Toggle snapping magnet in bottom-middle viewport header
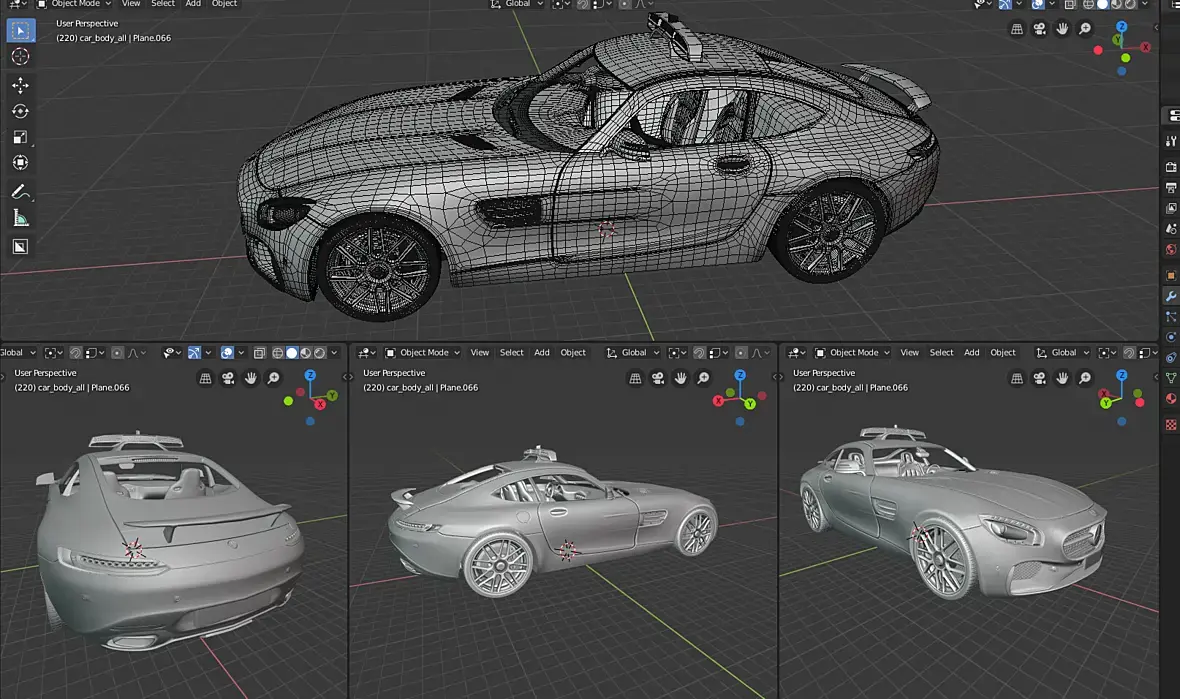 (x=699, y=352)
